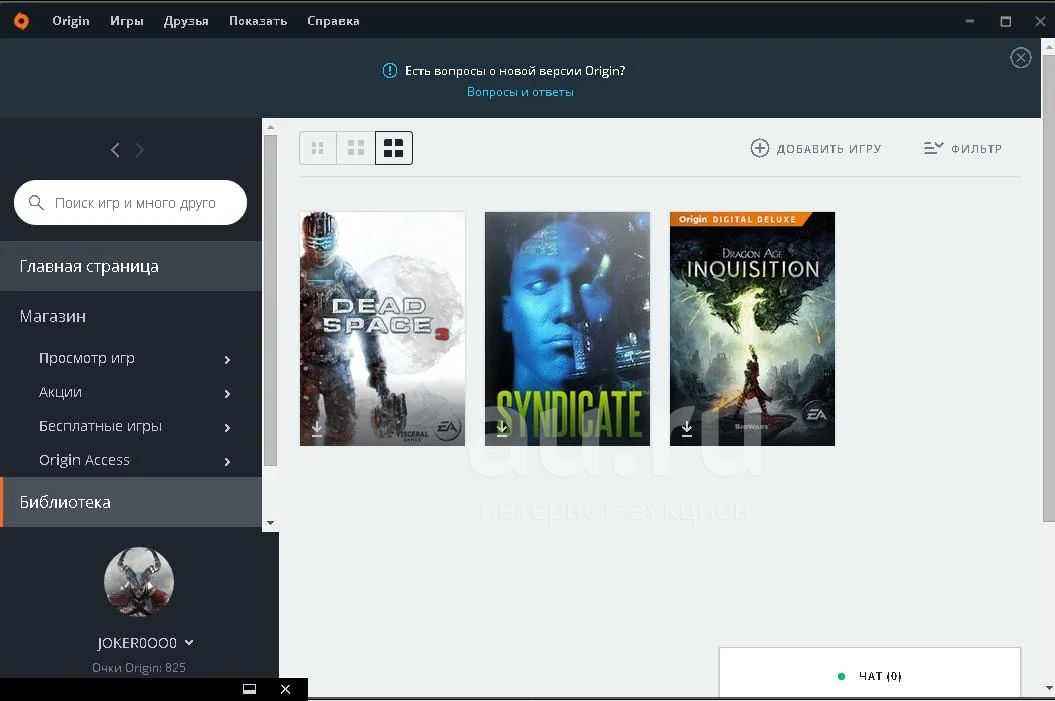Go back with the left navigation arrow
Screen dimensions: 1055x701
pyautogui.click(x=115, y=150)
